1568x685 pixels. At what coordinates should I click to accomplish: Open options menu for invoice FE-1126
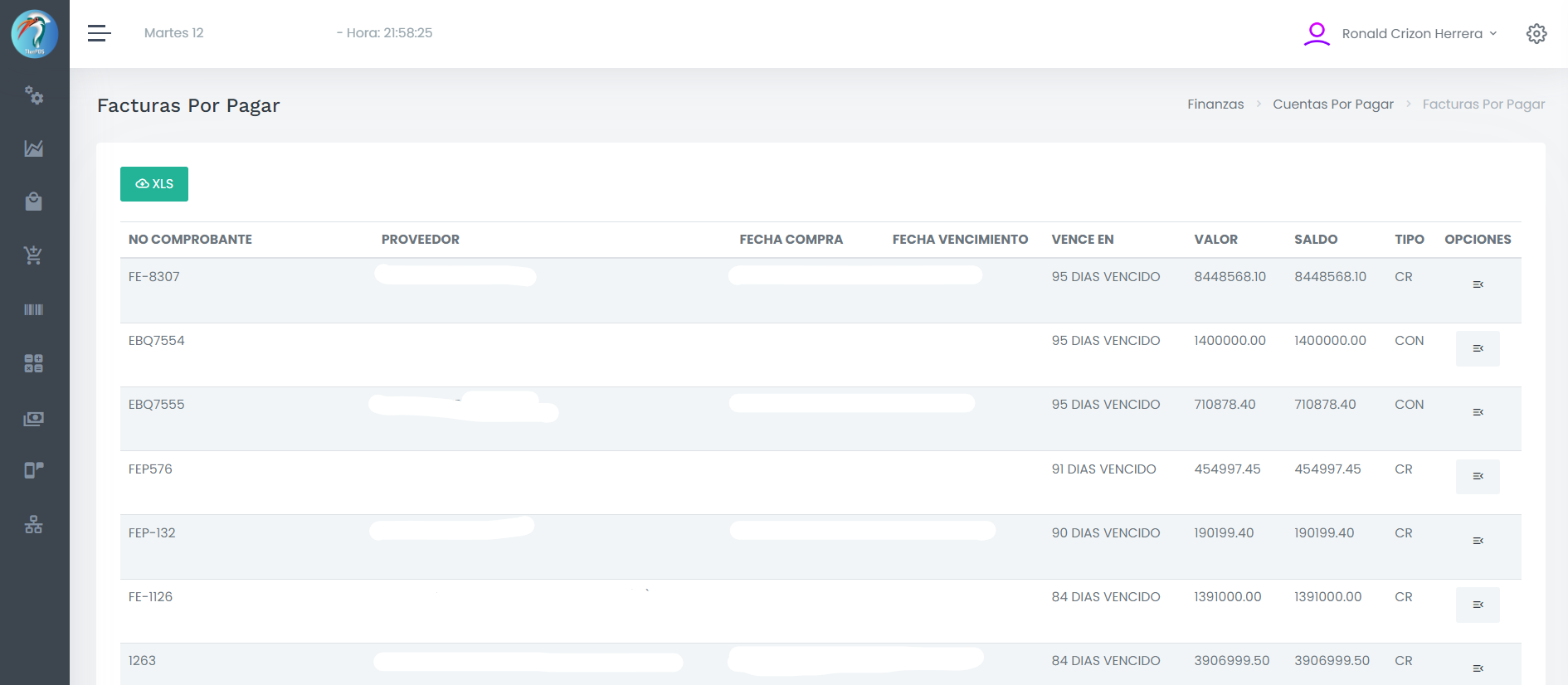(x=1478, y=605)
